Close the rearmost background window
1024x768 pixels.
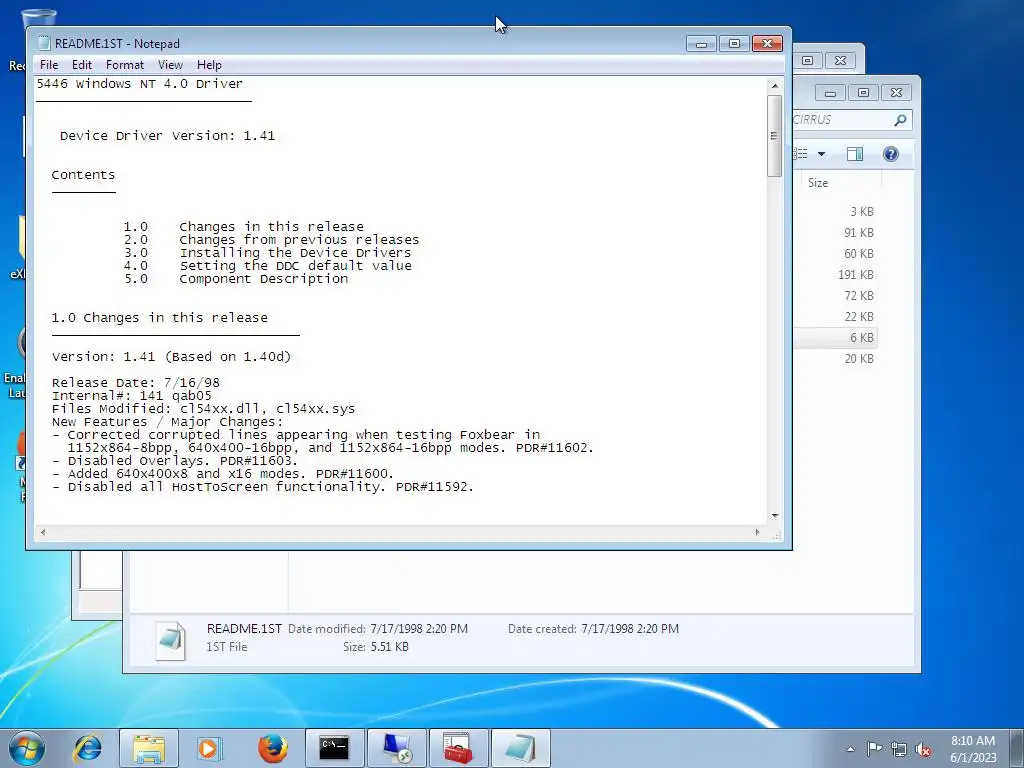pyautogui.click(x=840, y=60)
